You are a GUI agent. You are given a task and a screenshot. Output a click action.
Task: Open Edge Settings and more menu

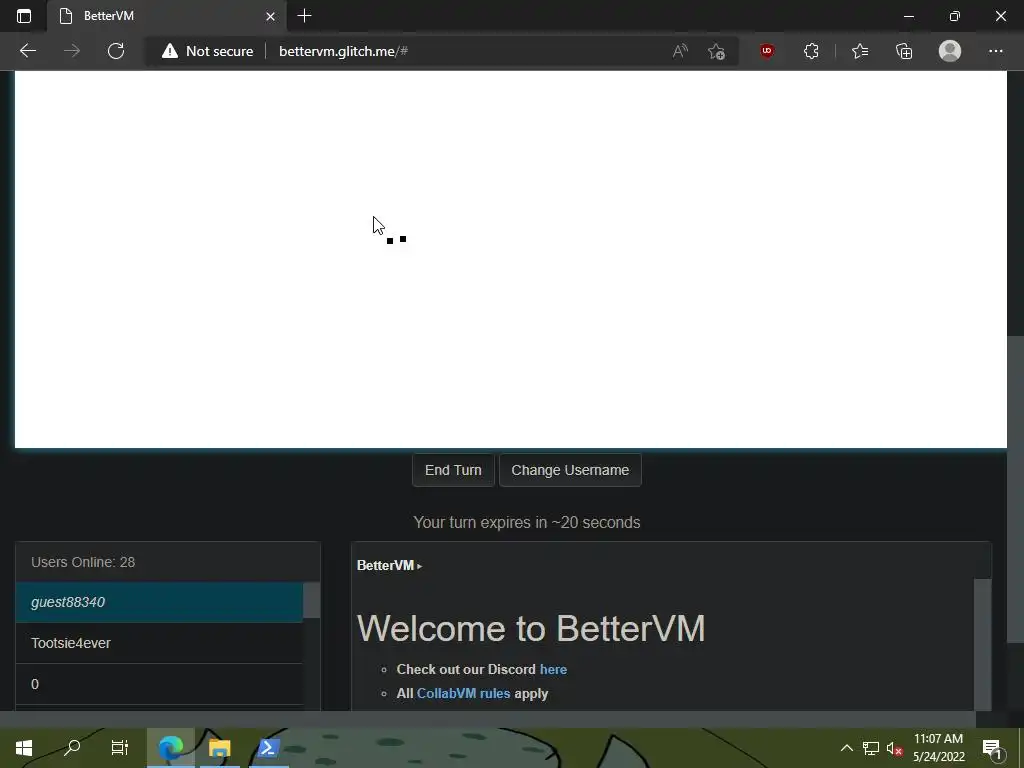[995, 51]
